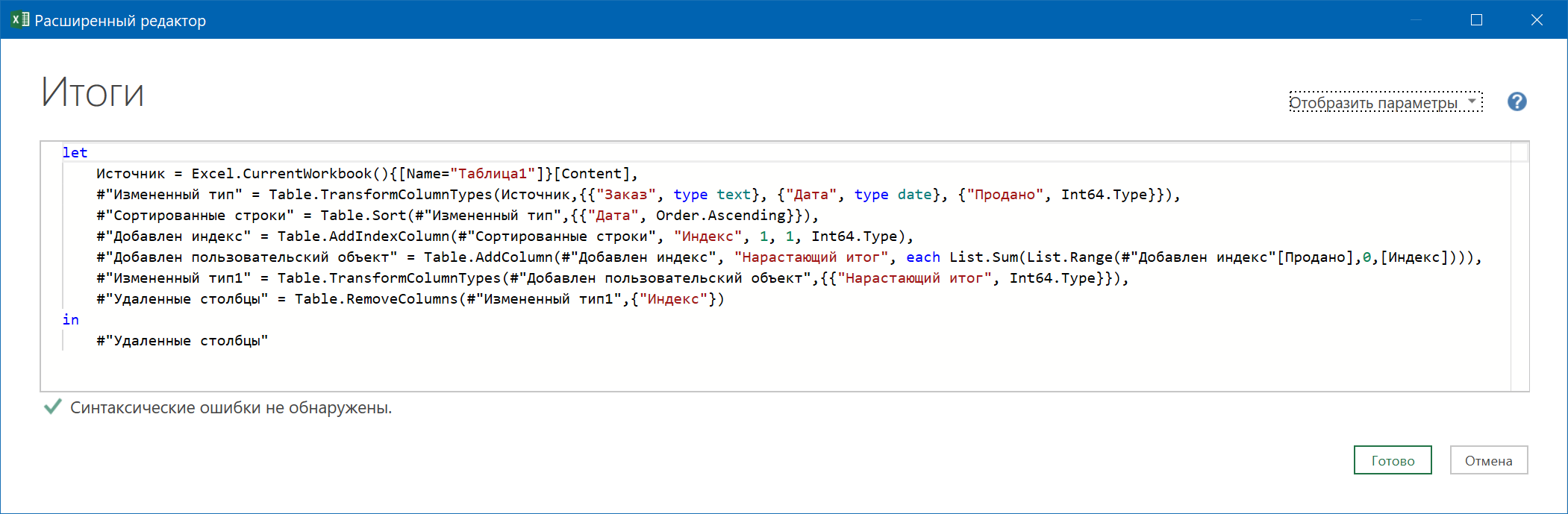The image size is (1568, 514).
Task: Click the syntax check status message
Action: 231,408
